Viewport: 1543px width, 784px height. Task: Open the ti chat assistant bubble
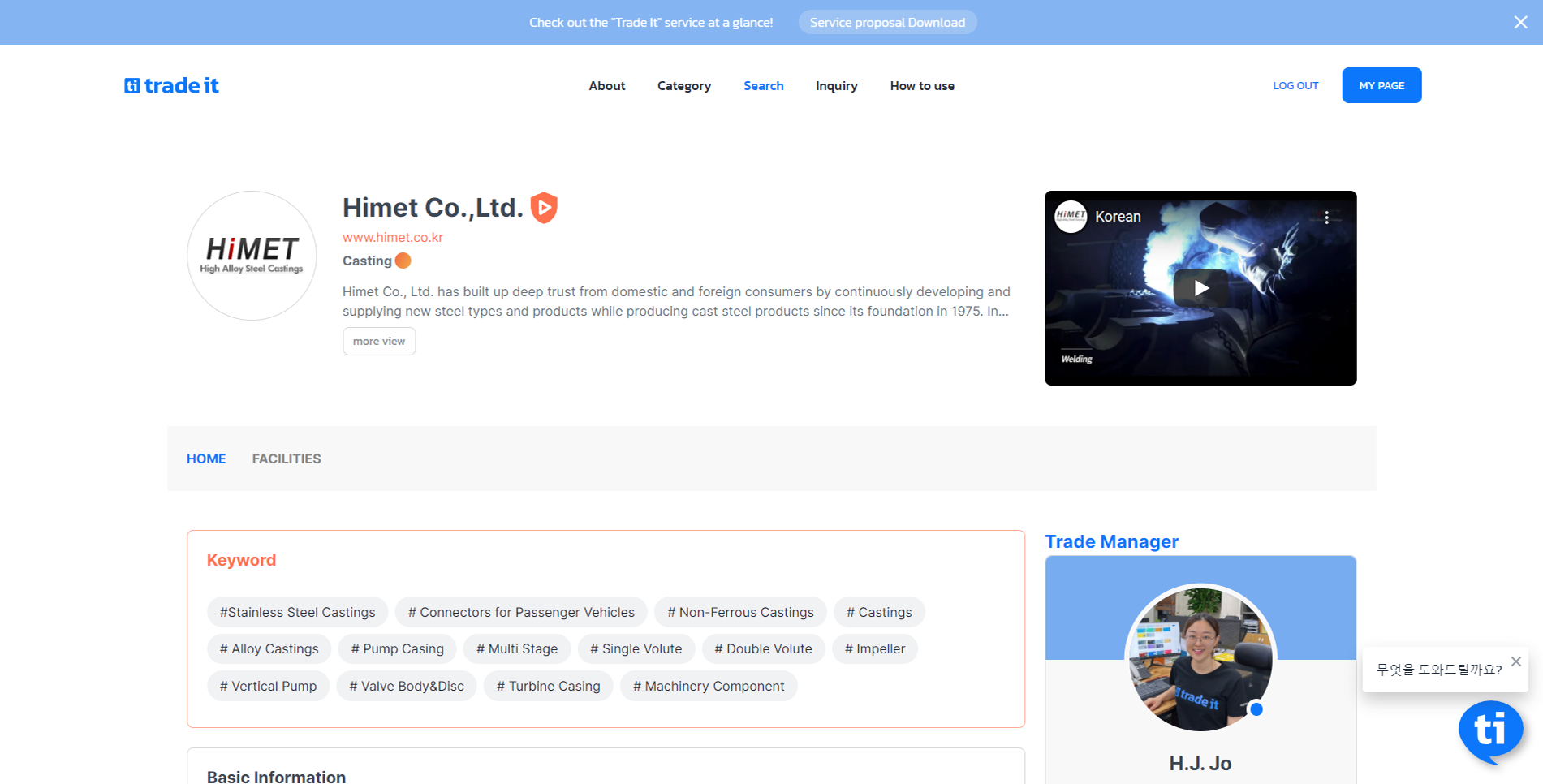[x=1490, y=730]
